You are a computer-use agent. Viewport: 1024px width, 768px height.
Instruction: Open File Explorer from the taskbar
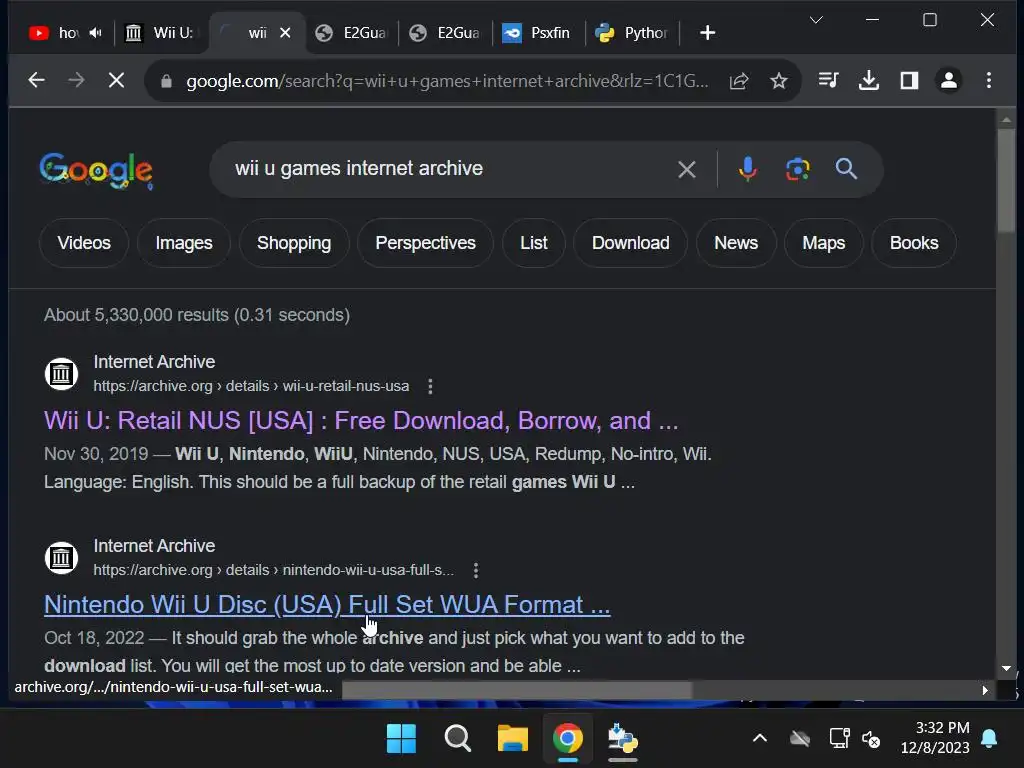(x=513, y=739)
